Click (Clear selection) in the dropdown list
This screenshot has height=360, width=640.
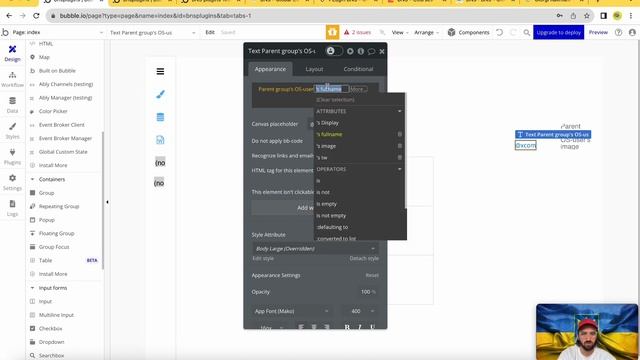[x=336, y=100]
